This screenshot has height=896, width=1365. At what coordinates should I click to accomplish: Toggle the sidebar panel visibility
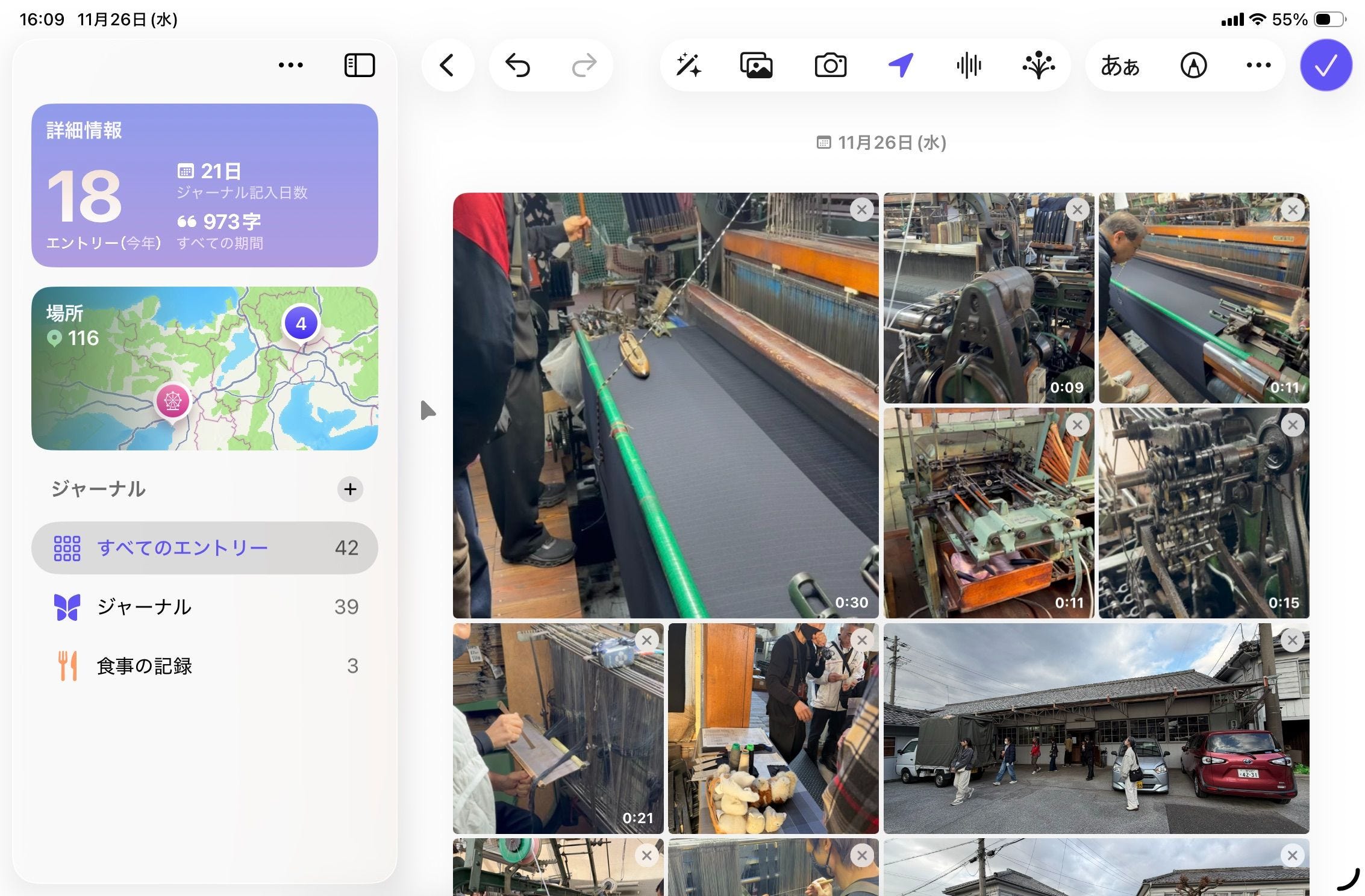point(360,65)
